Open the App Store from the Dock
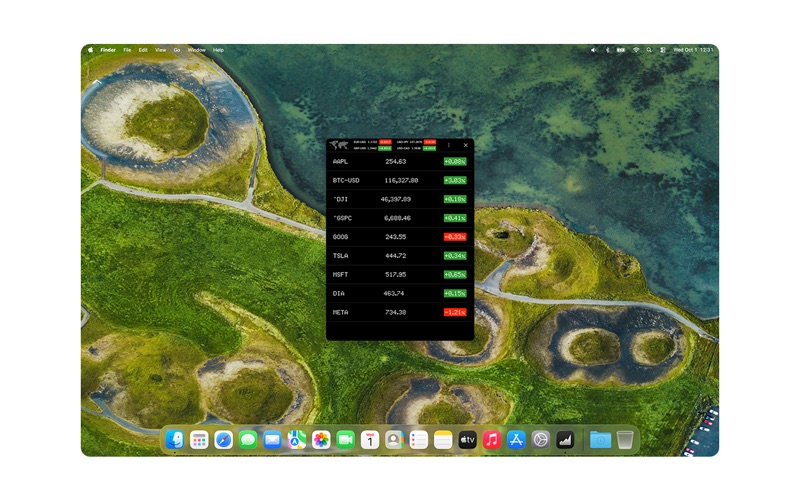Image resolution: width=800 pixels, height=500 pixels. (x=516, y=440)
